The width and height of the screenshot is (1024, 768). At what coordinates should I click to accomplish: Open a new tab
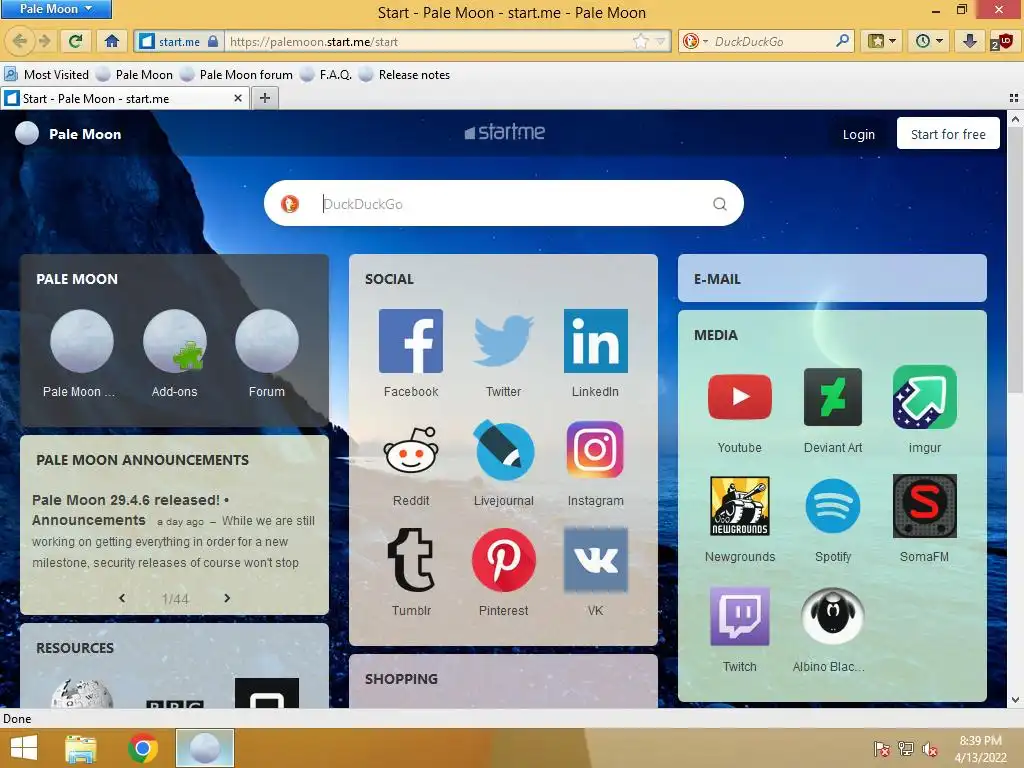264,98
